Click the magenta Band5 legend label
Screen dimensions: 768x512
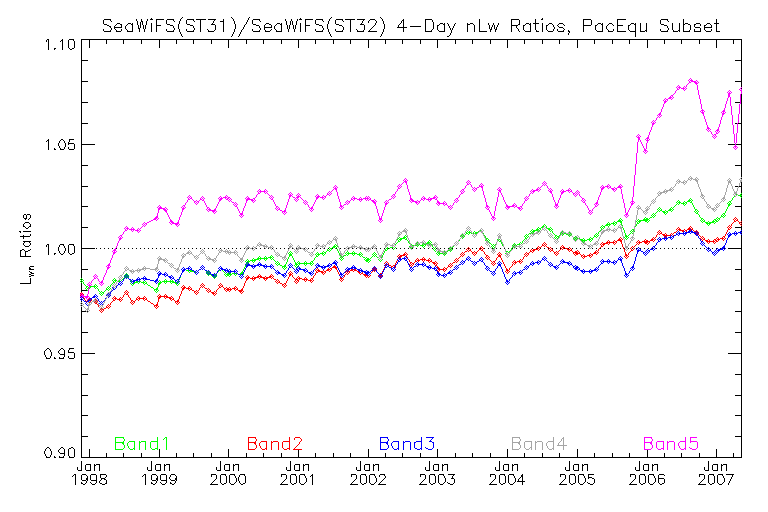pyautogui.click(x=671, y=444)
